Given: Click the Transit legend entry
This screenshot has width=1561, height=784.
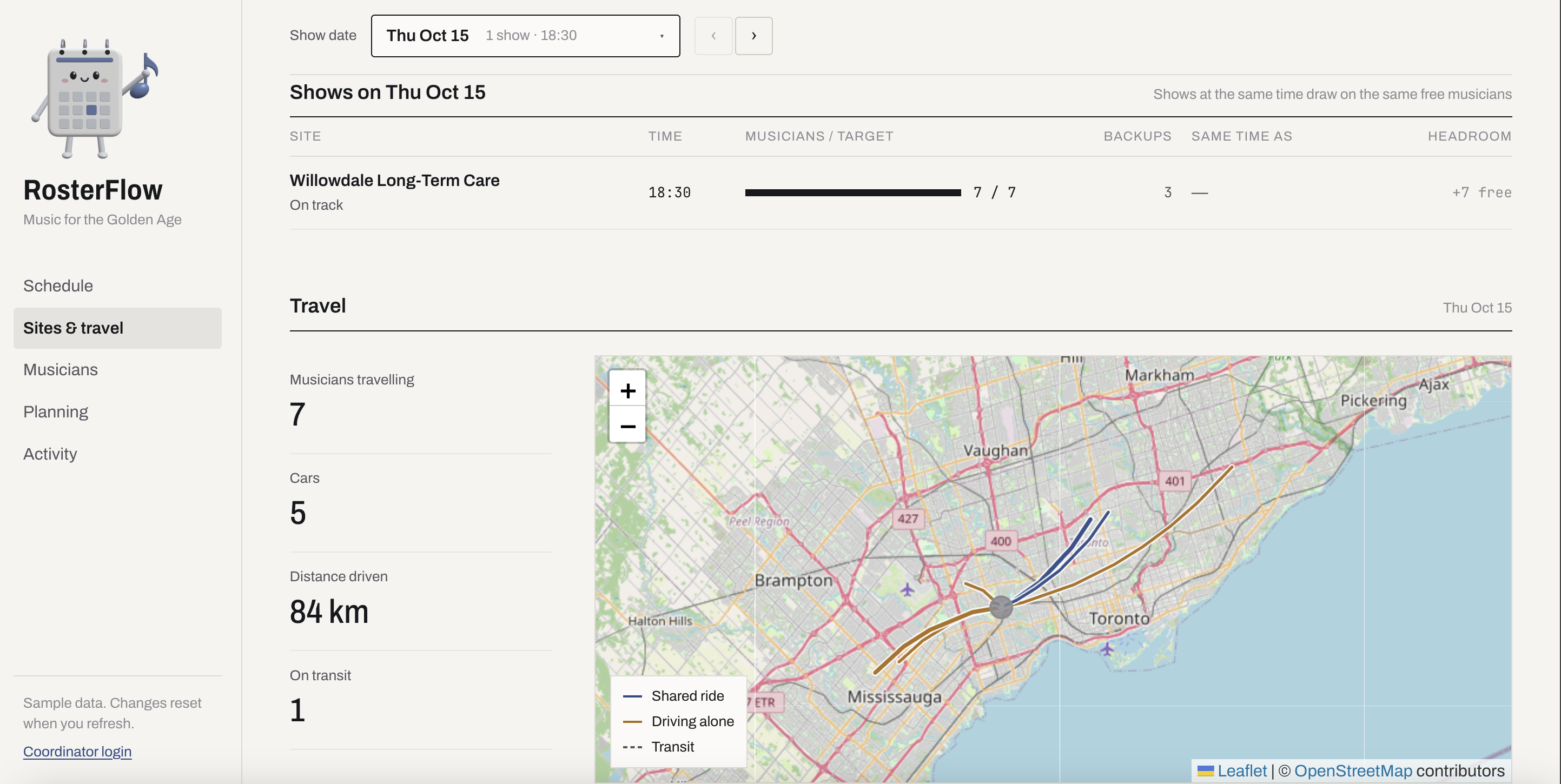Looking at the screenshot, I should (659, 747).
